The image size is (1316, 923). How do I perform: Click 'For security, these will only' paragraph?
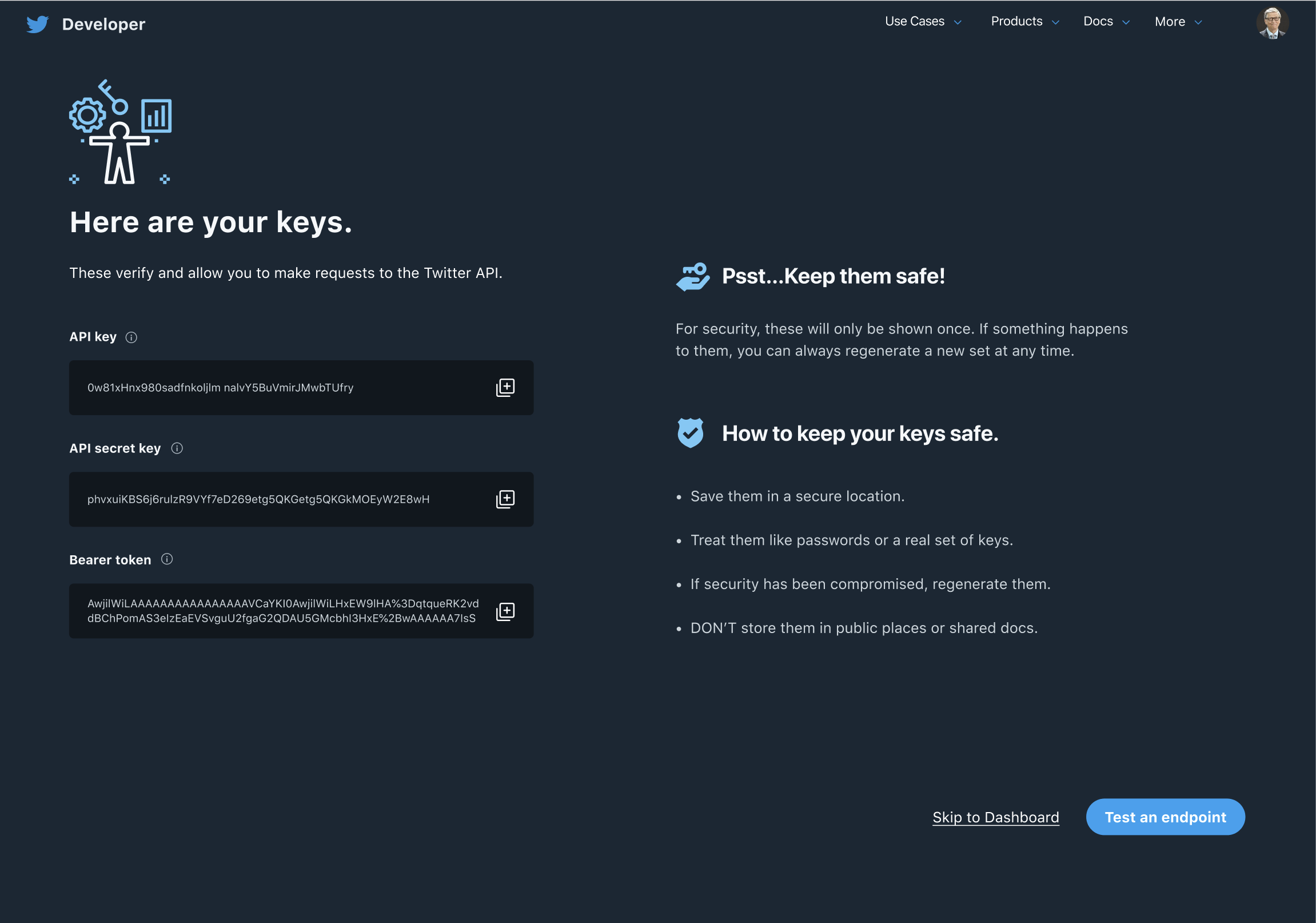(902, 340)
